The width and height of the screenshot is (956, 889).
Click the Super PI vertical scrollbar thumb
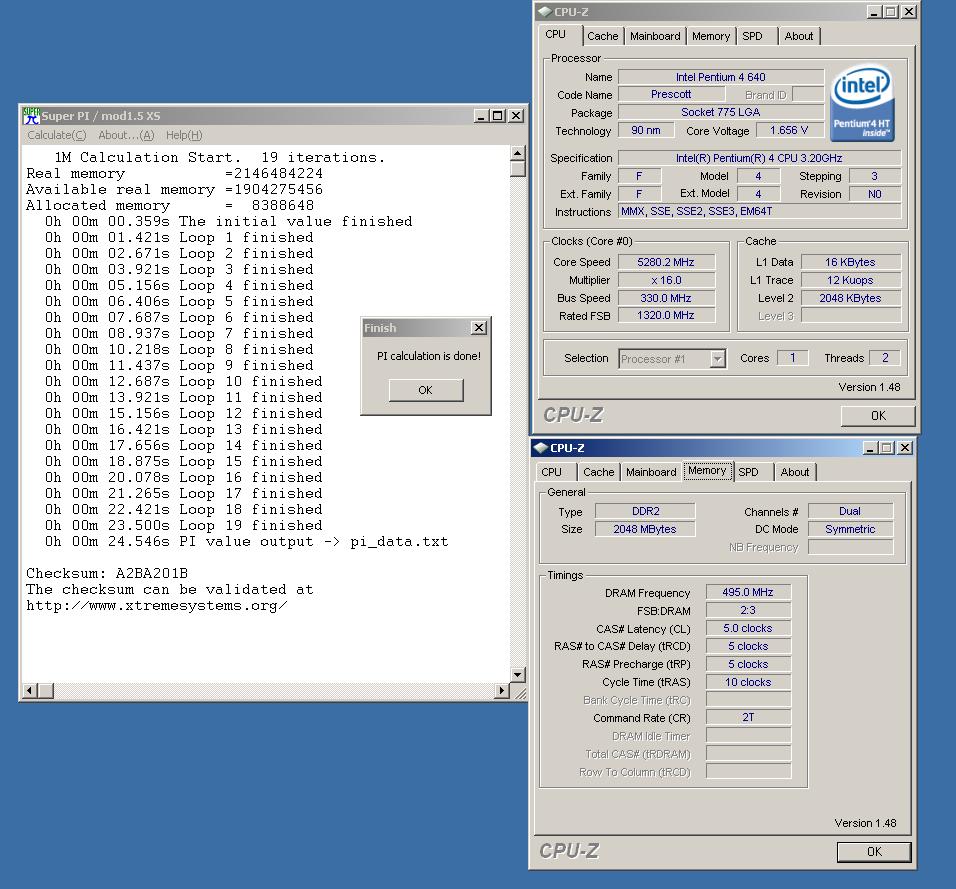(x=518, y=168)
